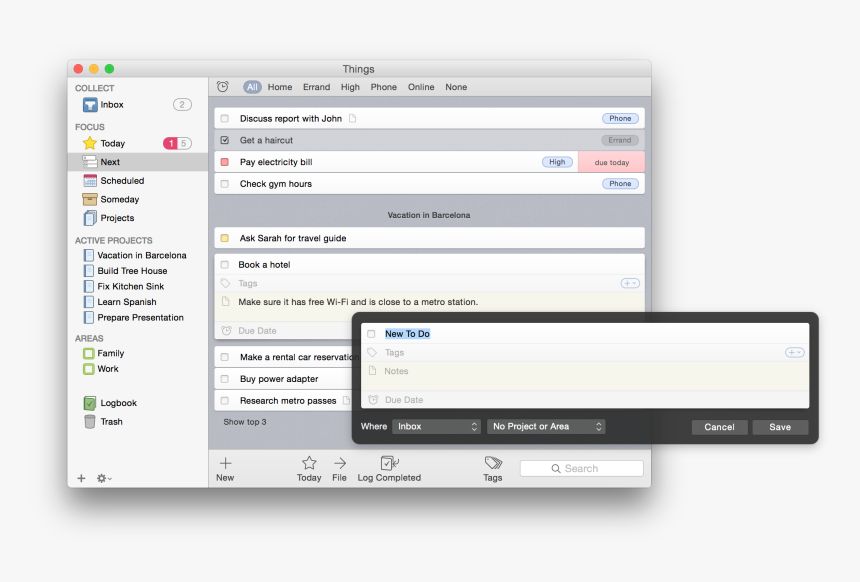Filter by Home tag
The width and height of the screenshot is (860, 582).
(x=280, y=87)
